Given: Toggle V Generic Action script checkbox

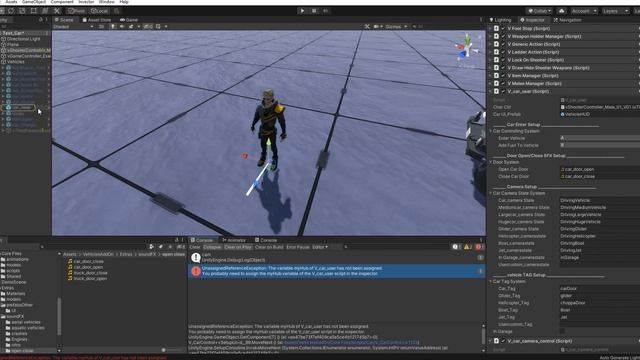Looking at the screenshot, I should point(503,44).
